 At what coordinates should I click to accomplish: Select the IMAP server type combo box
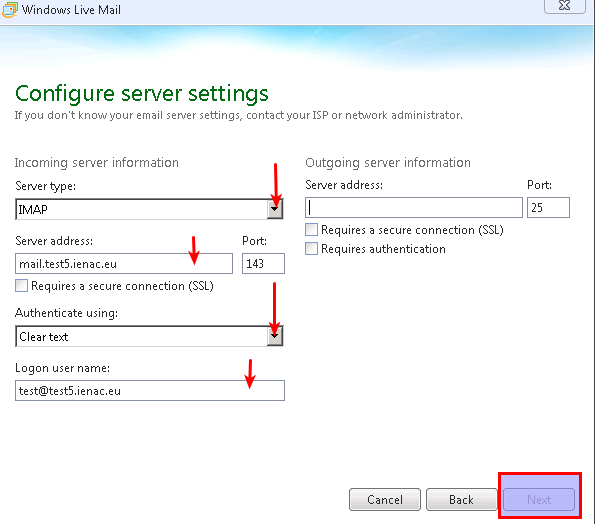[x=150, y=209]
